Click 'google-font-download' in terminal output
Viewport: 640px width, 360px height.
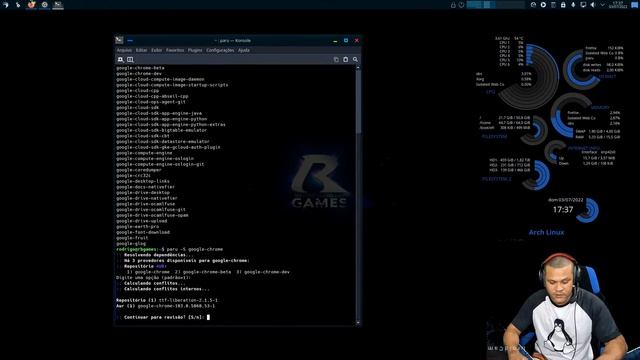point(143,232)
